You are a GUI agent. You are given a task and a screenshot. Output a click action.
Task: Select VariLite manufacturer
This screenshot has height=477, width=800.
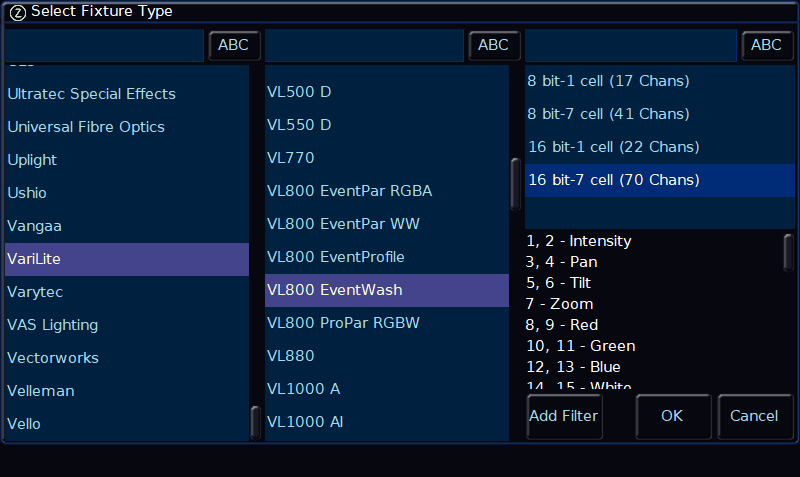(127, 259)
